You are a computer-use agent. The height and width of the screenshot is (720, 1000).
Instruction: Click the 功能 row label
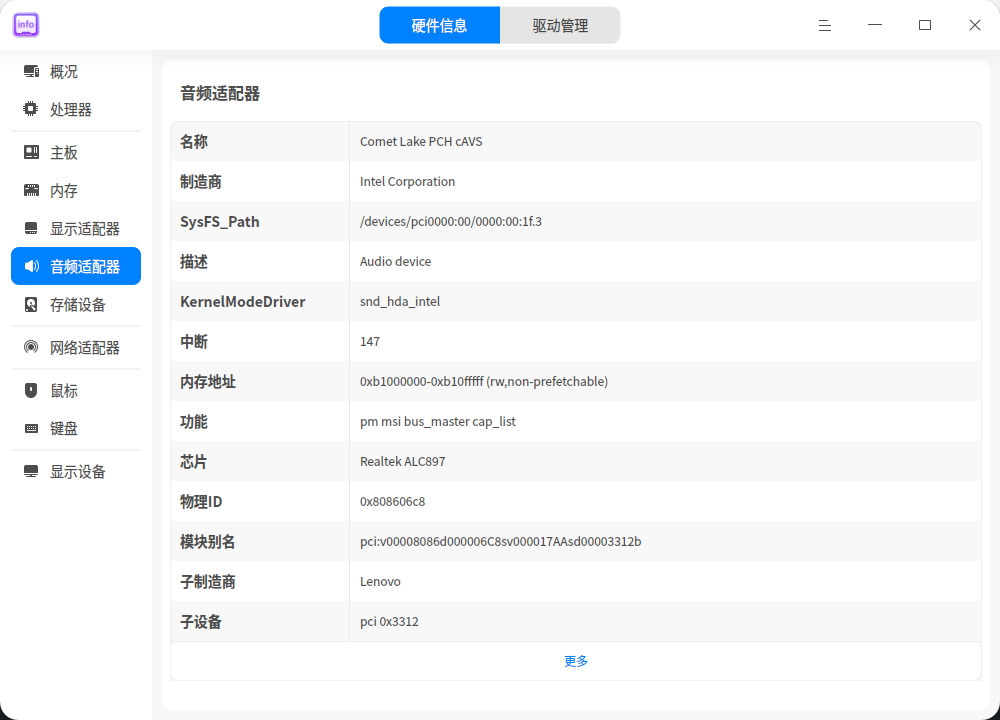[x=194, y=422]
